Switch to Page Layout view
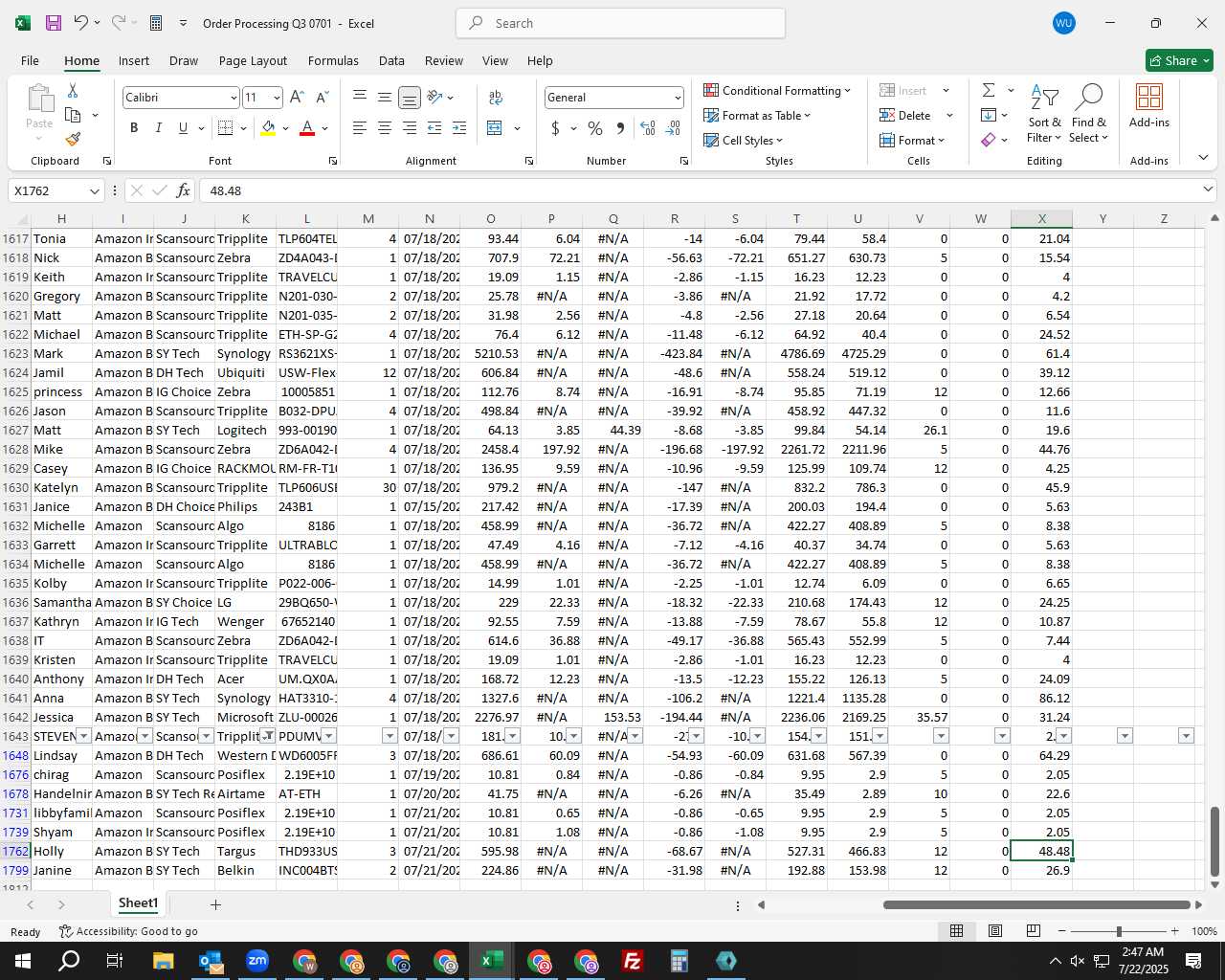This screenshot has height=980, width=1225. click(995, 931)
